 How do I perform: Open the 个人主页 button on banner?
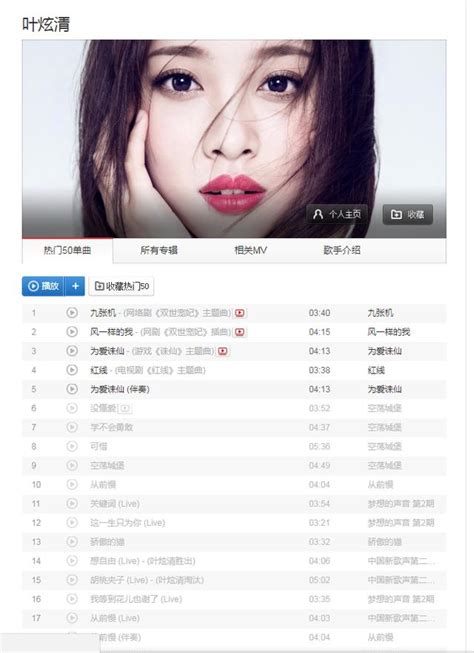tap(337, 214)
